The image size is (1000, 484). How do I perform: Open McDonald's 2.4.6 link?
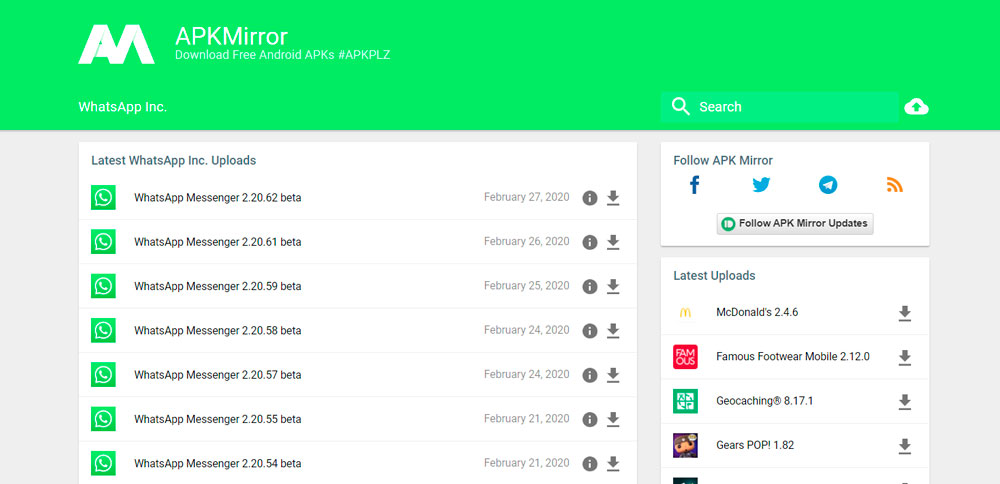pos(757,312)
